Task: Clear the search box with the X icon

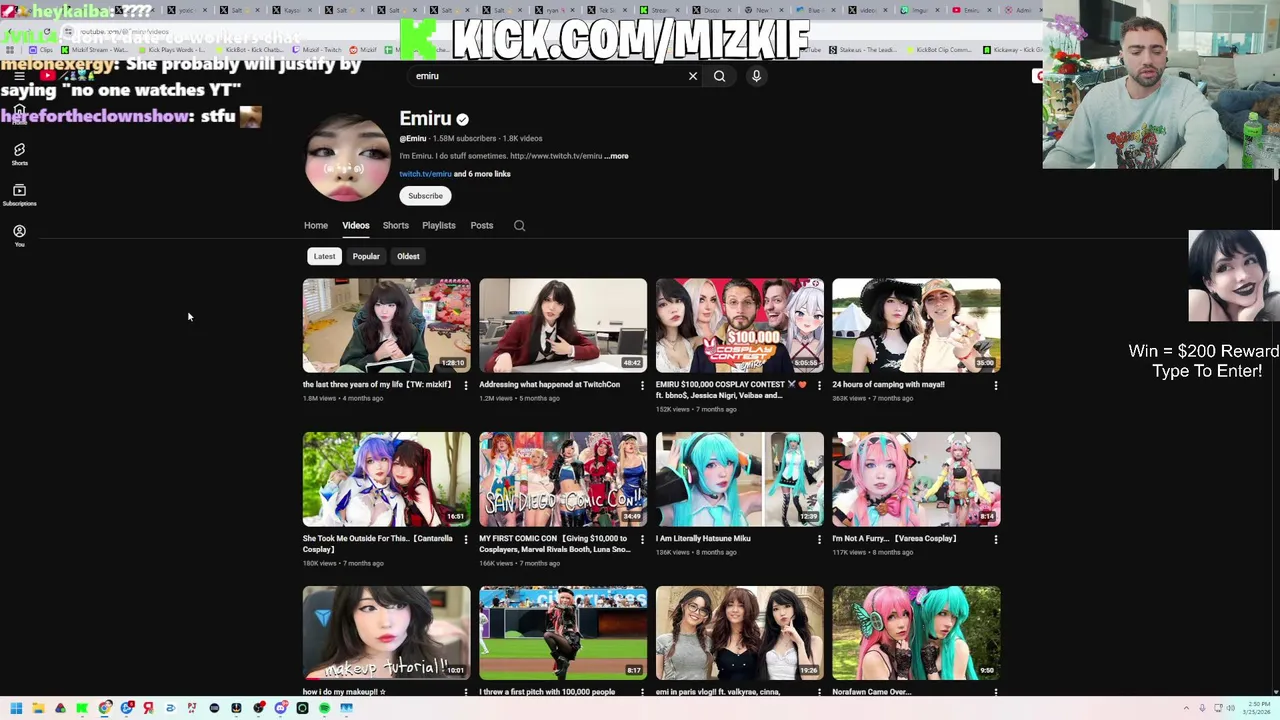Action: tap(693, 76)
